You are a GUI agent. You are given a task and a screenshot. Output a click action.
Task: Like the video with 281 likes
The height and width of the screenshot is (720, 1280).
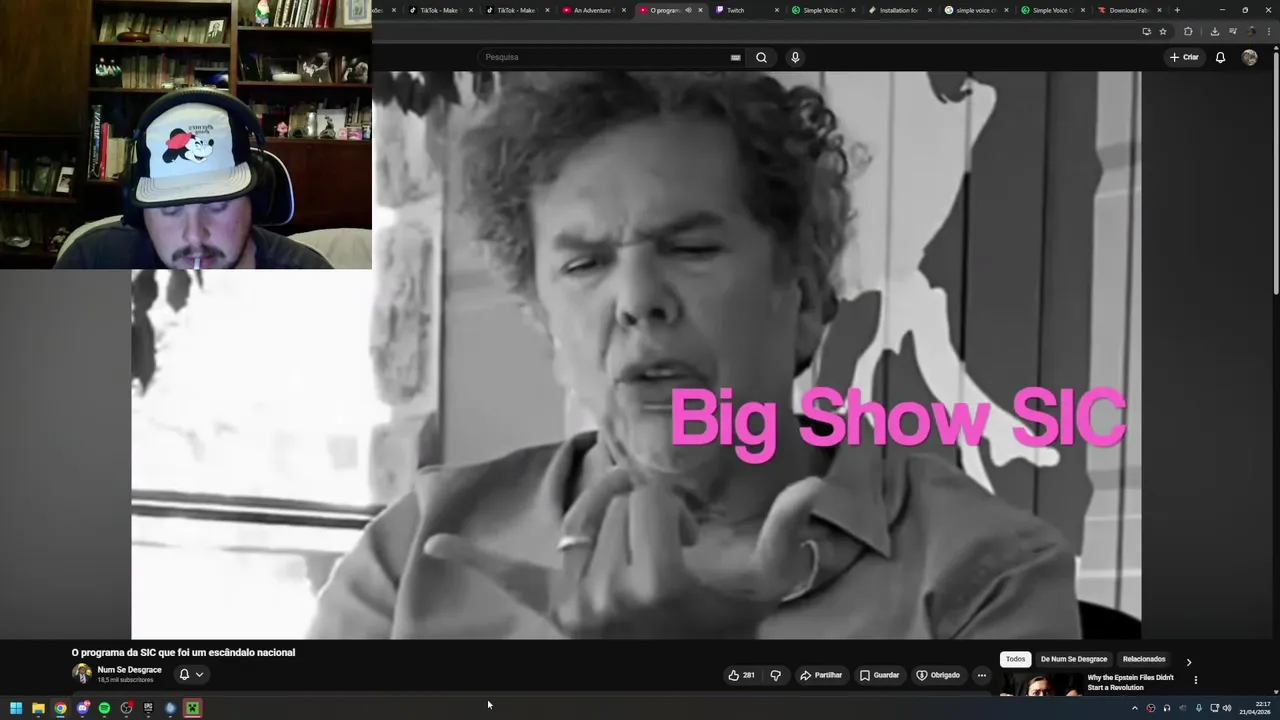point(741,675)
